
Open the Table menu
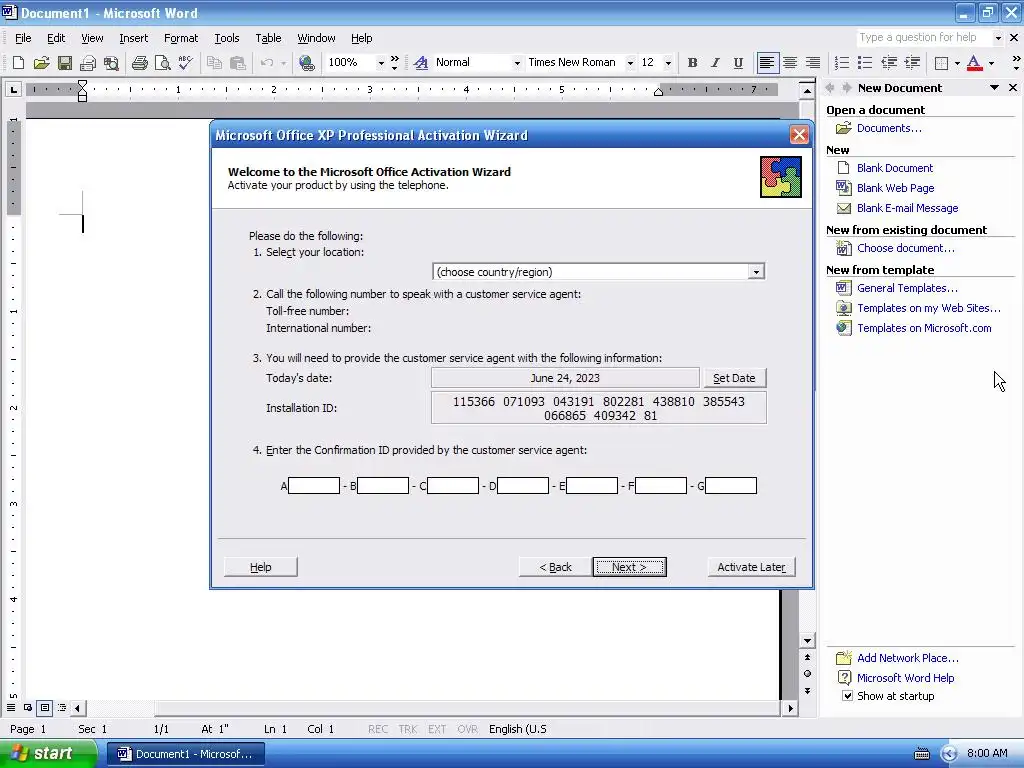pyautogui.click(x=268, y=38)
